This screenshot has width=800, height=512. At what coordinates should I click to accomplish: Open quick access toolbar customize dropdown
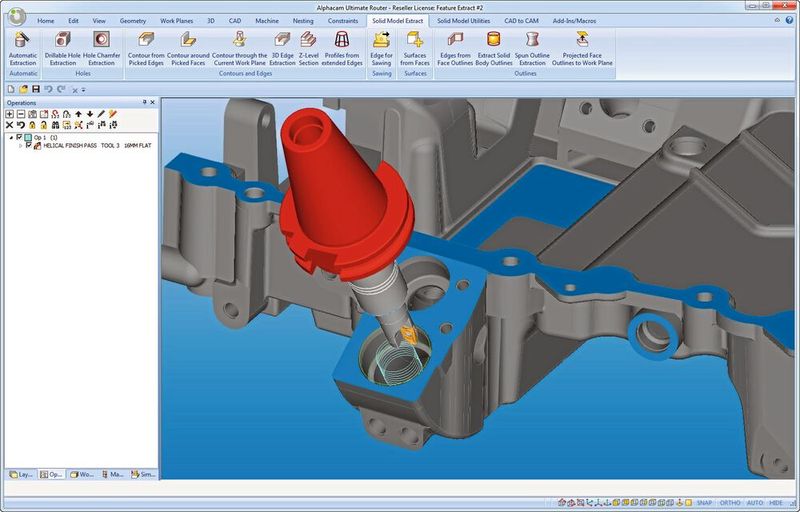click(84, 90)
